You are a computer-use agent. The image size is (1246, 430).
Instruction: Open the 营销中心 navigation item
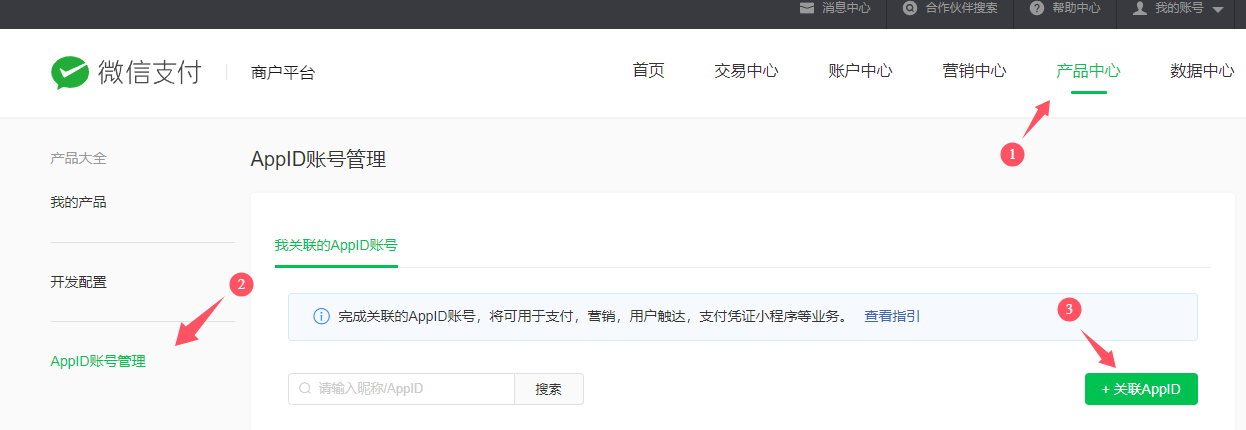click(974, 71)
